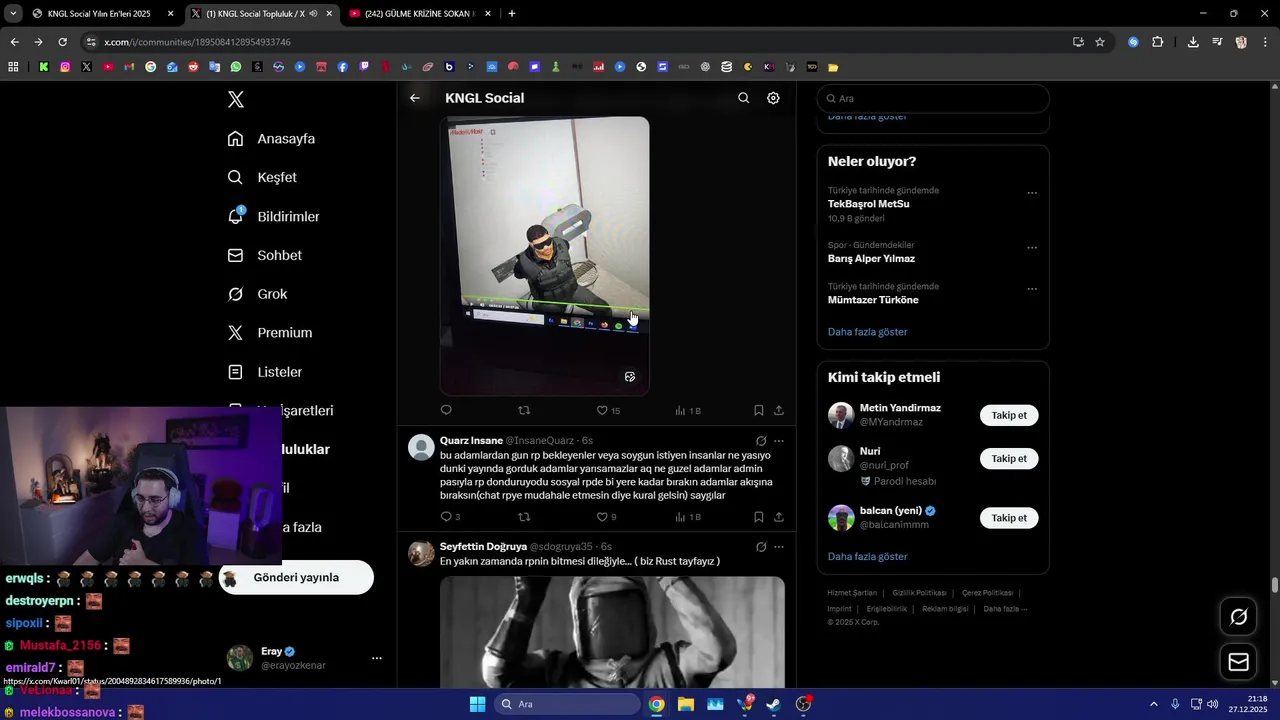Open the X logo home link

(236, 99)
